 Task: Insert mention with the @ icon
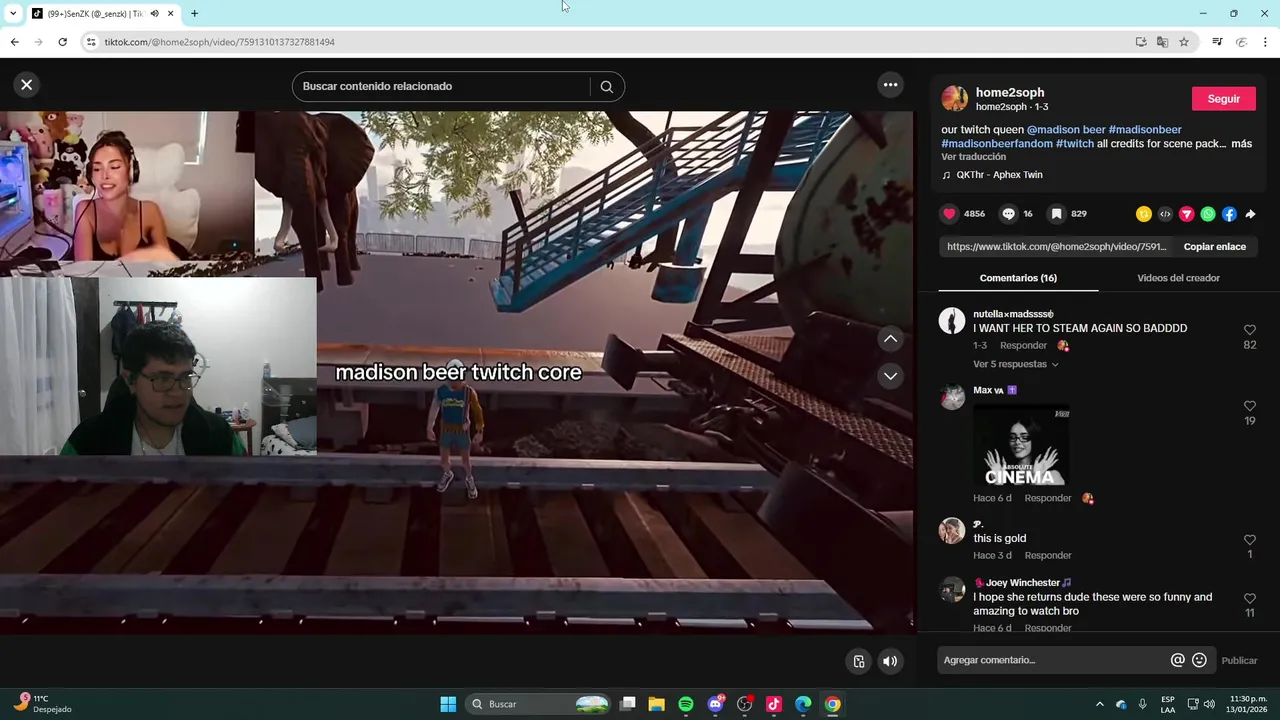point(1178,660)
